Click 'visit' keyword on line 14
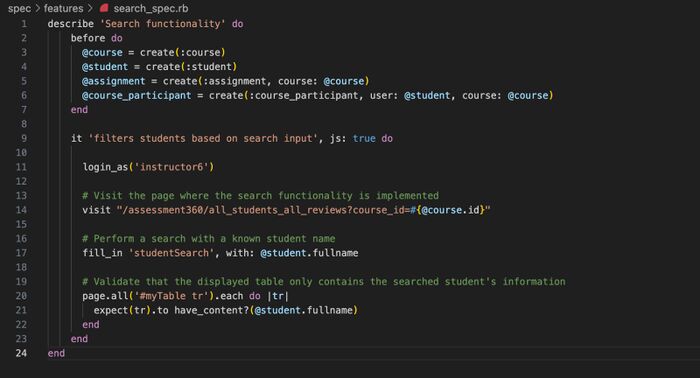Screen dimensions: 700x378 (96, 210)
